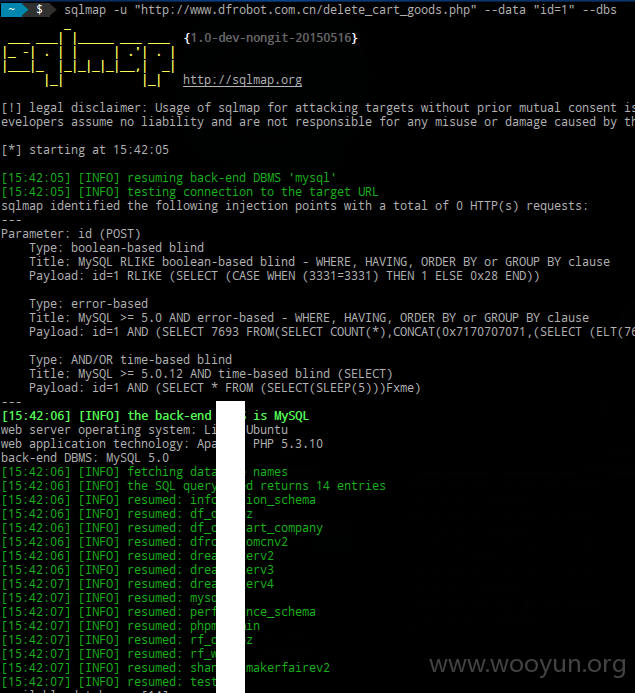Click the resumed 'makerfairev2' entry
This screenshot has width=635, height=693.
(x=166, y=668)
